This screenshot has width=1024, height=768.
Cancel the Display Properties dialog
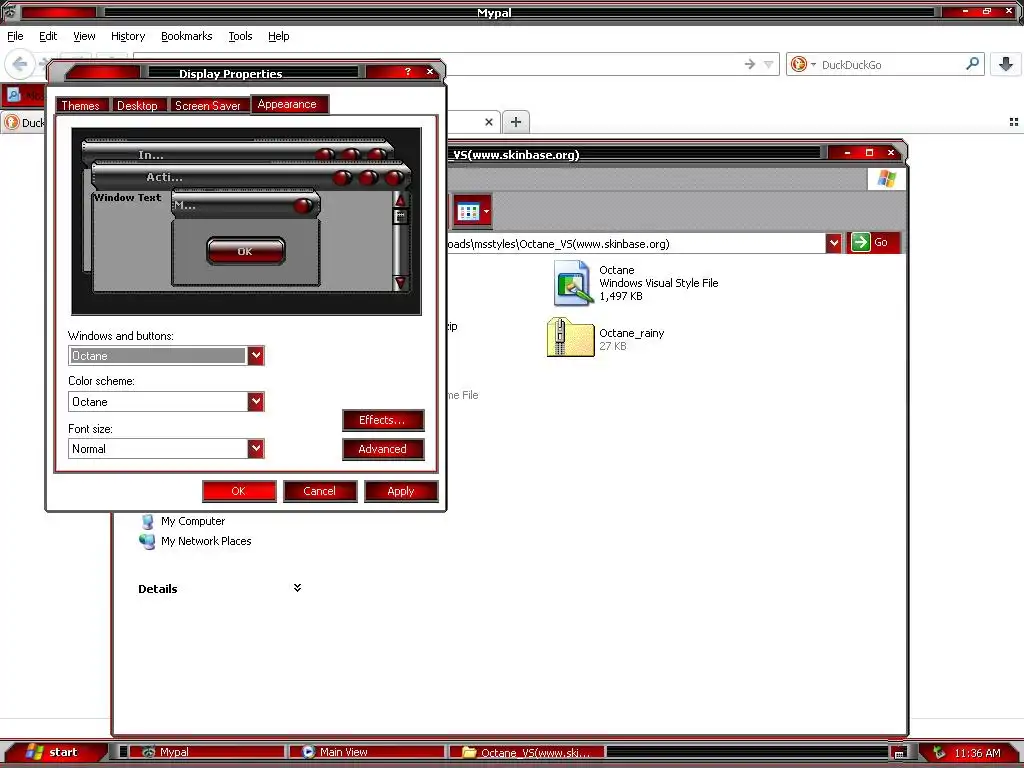320,491
